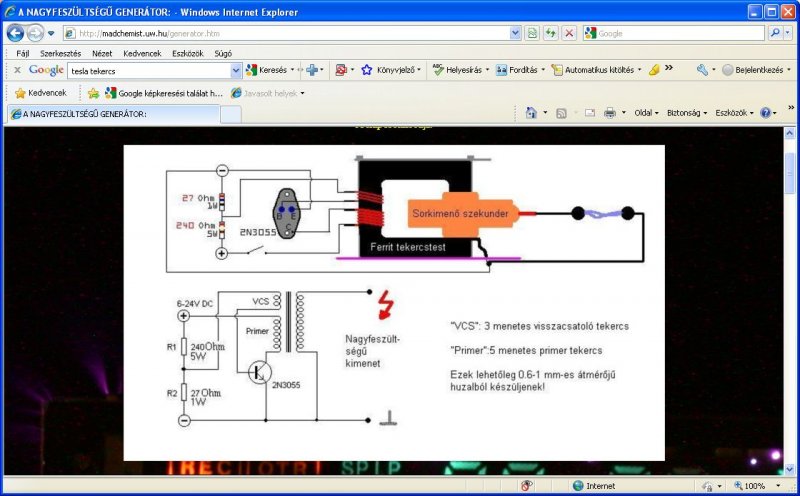
Task: Open the Eszközök command bar menu
Action: 734,113
